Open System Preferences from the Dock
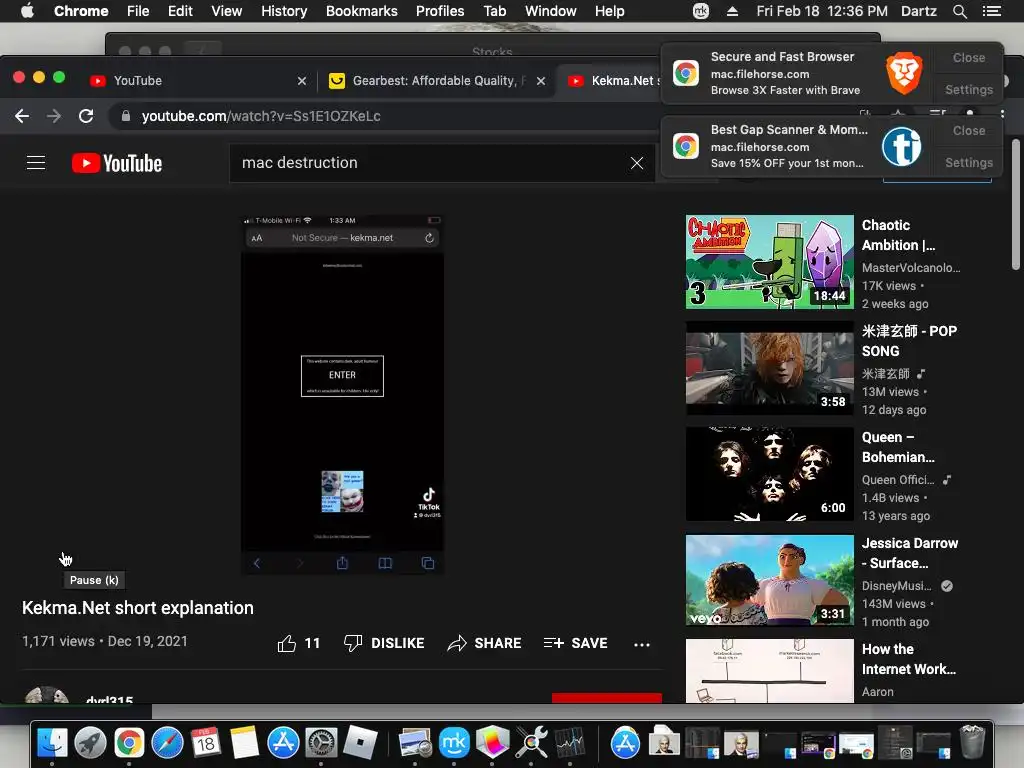 pyautogui.click(x=321, y=743)
